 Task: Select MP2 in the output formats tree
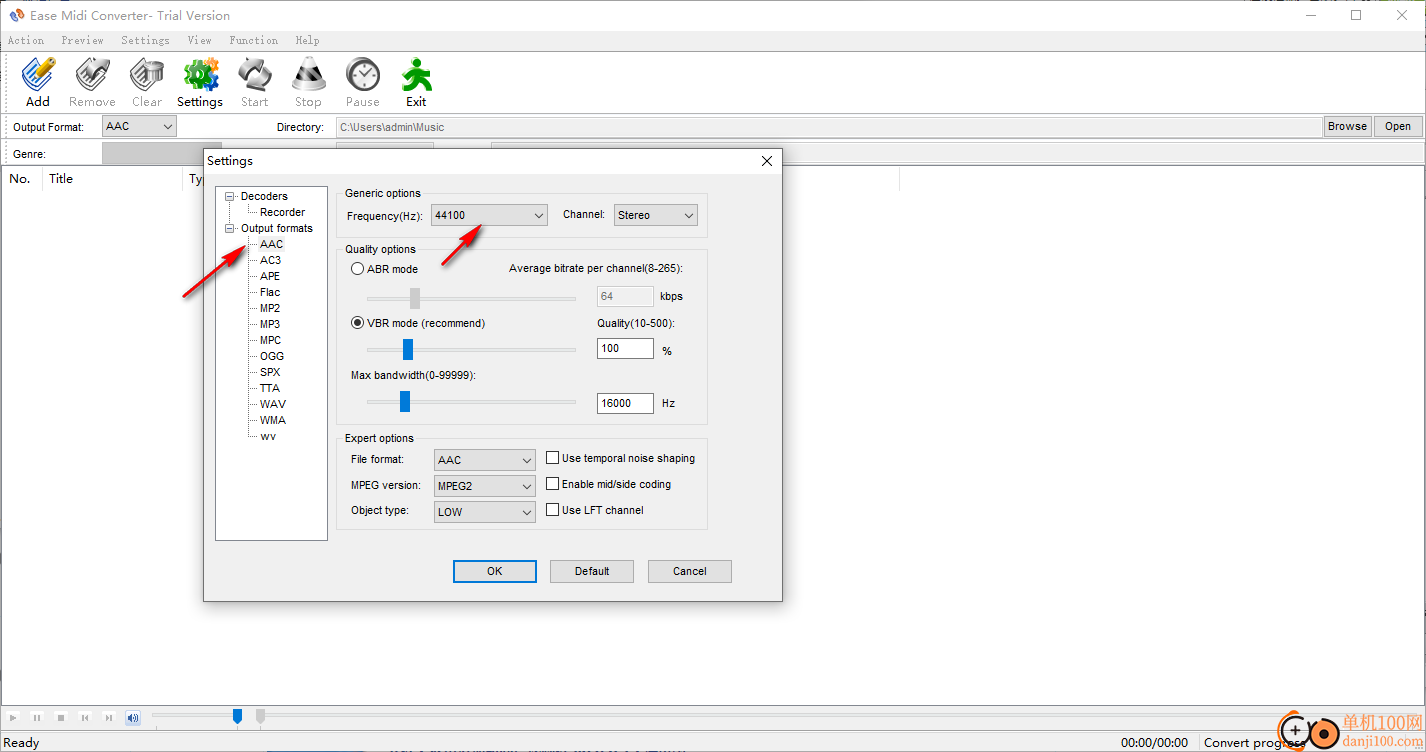[x=270, y=308]
